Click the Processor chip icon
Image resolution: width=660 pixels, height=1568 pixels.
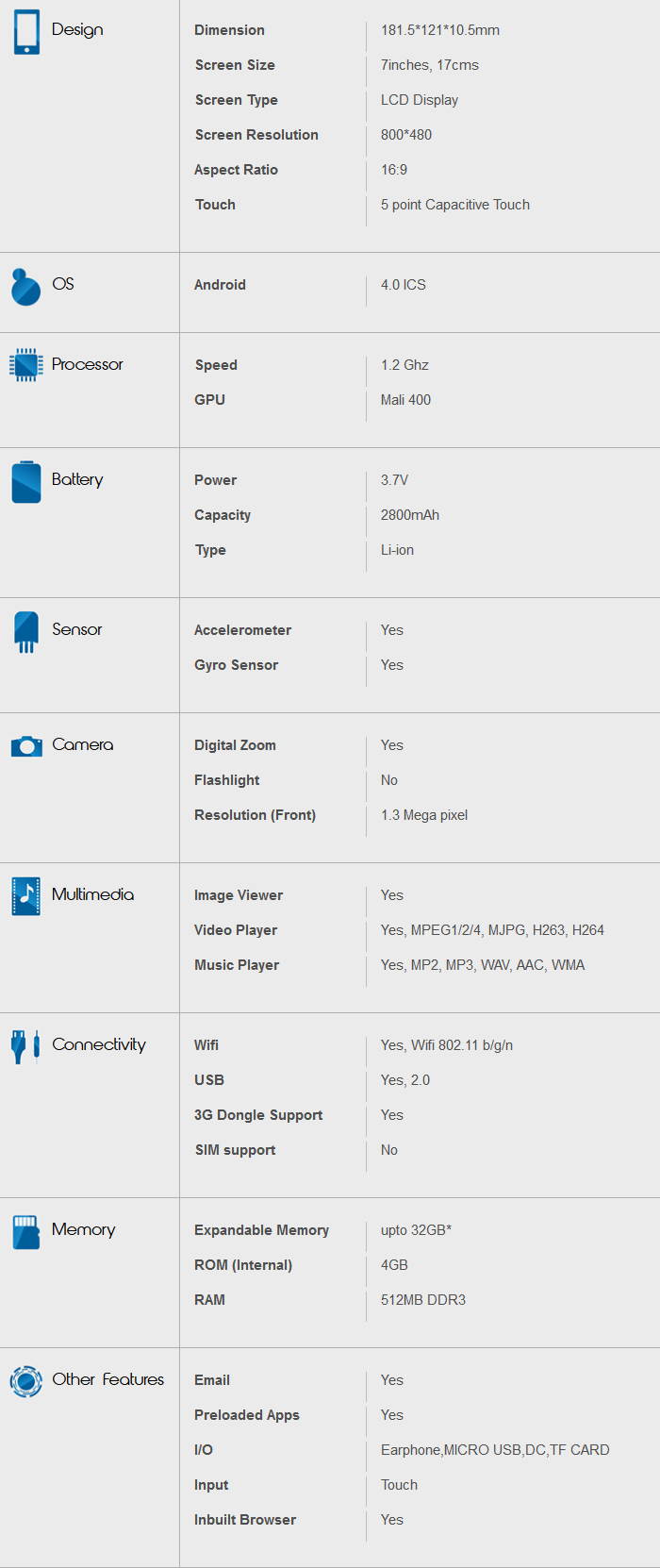click(25, 365)
